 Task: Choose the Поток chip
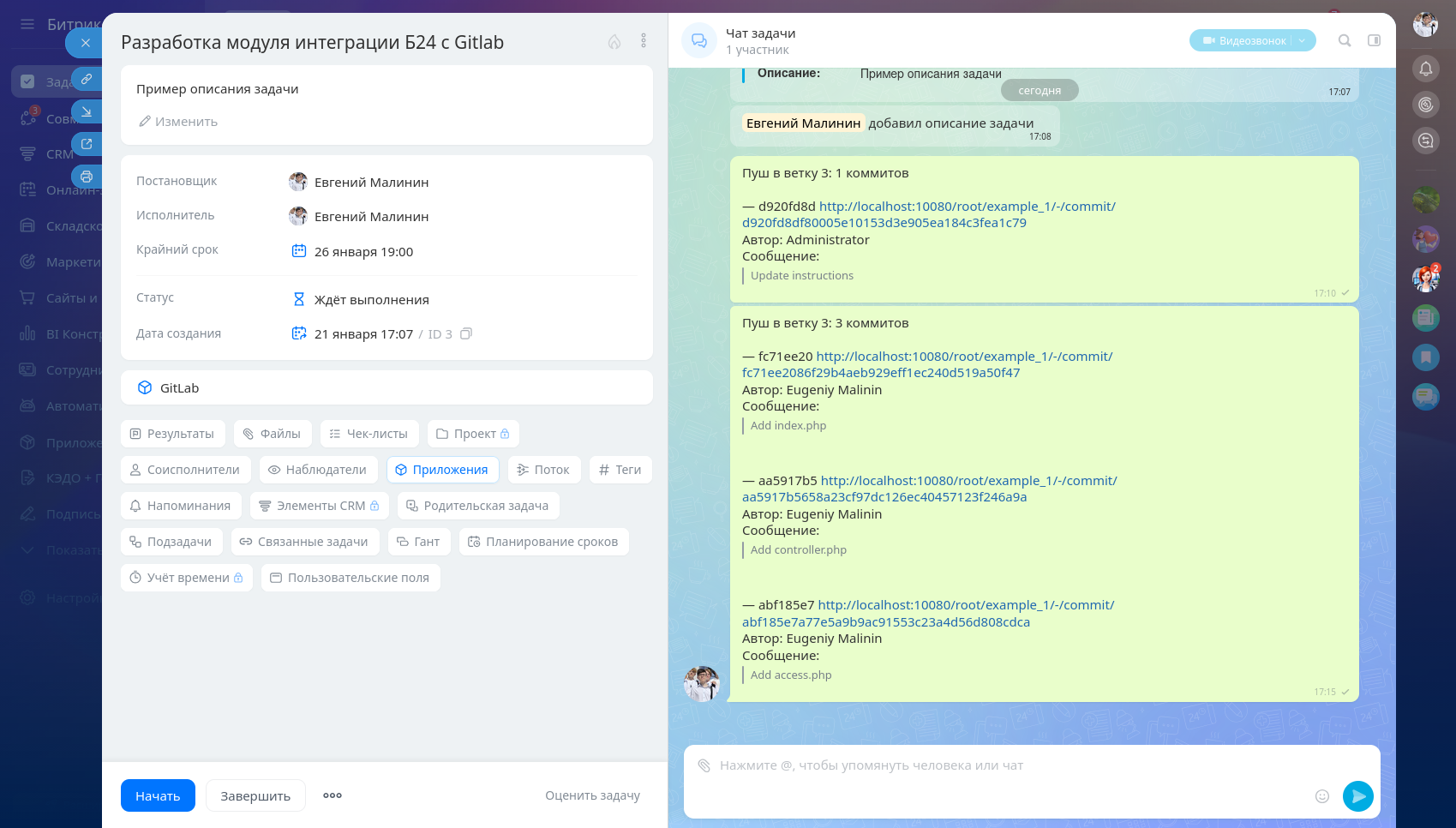(x=544, y=470)
